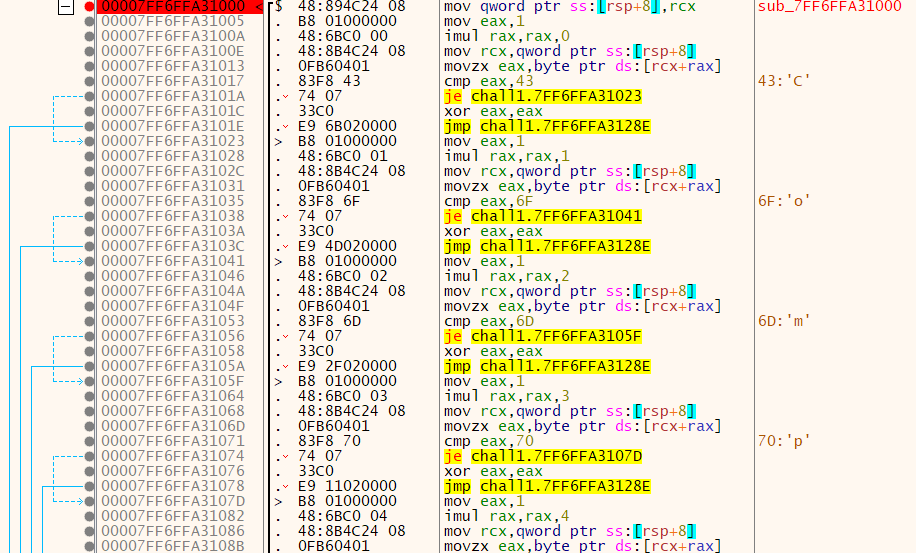Click opcode bytes 'E9 11020000'
The image size is (916, 553).
(x=347, y=486)
